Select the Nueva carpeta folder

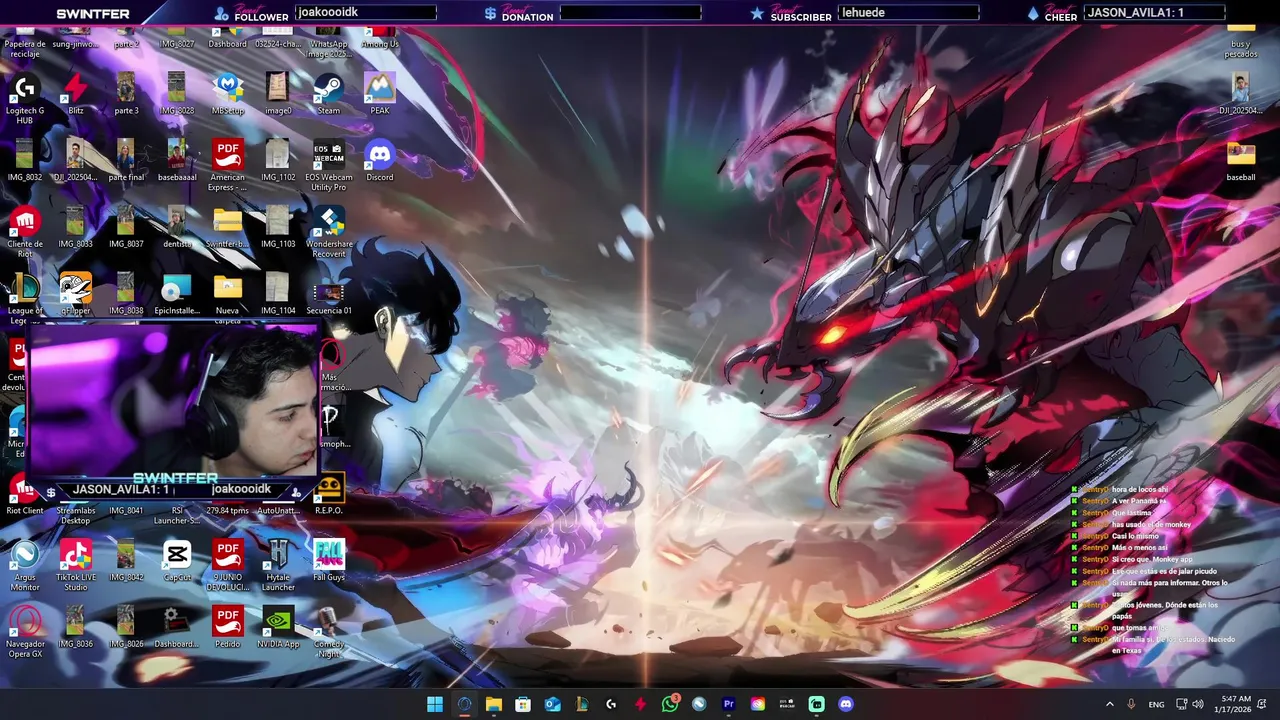[228, 299]
